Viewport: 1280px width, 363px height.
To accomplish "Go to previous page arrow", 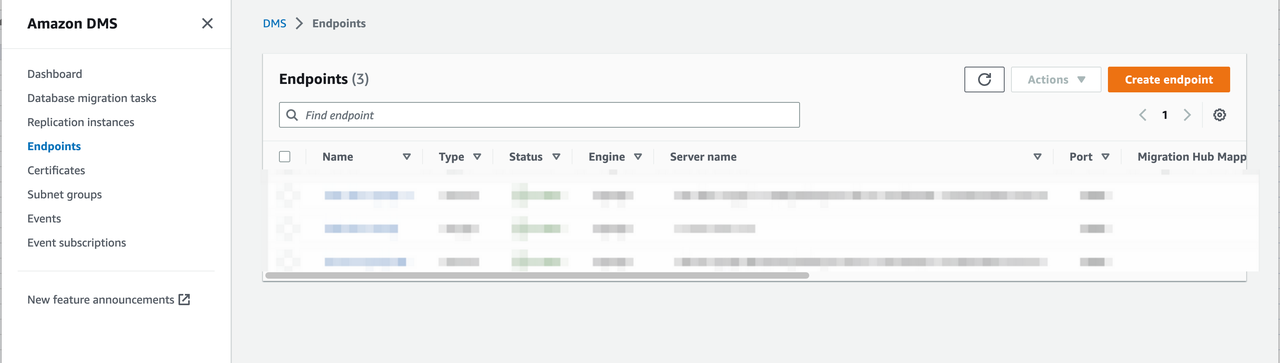I will coord(1143,115).
